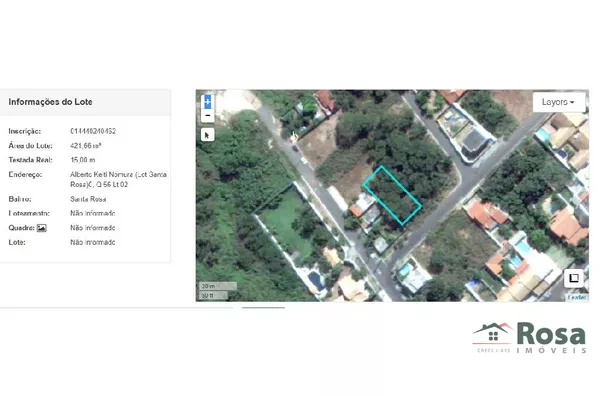Select the Lote Não Informado value

point(93,242)
